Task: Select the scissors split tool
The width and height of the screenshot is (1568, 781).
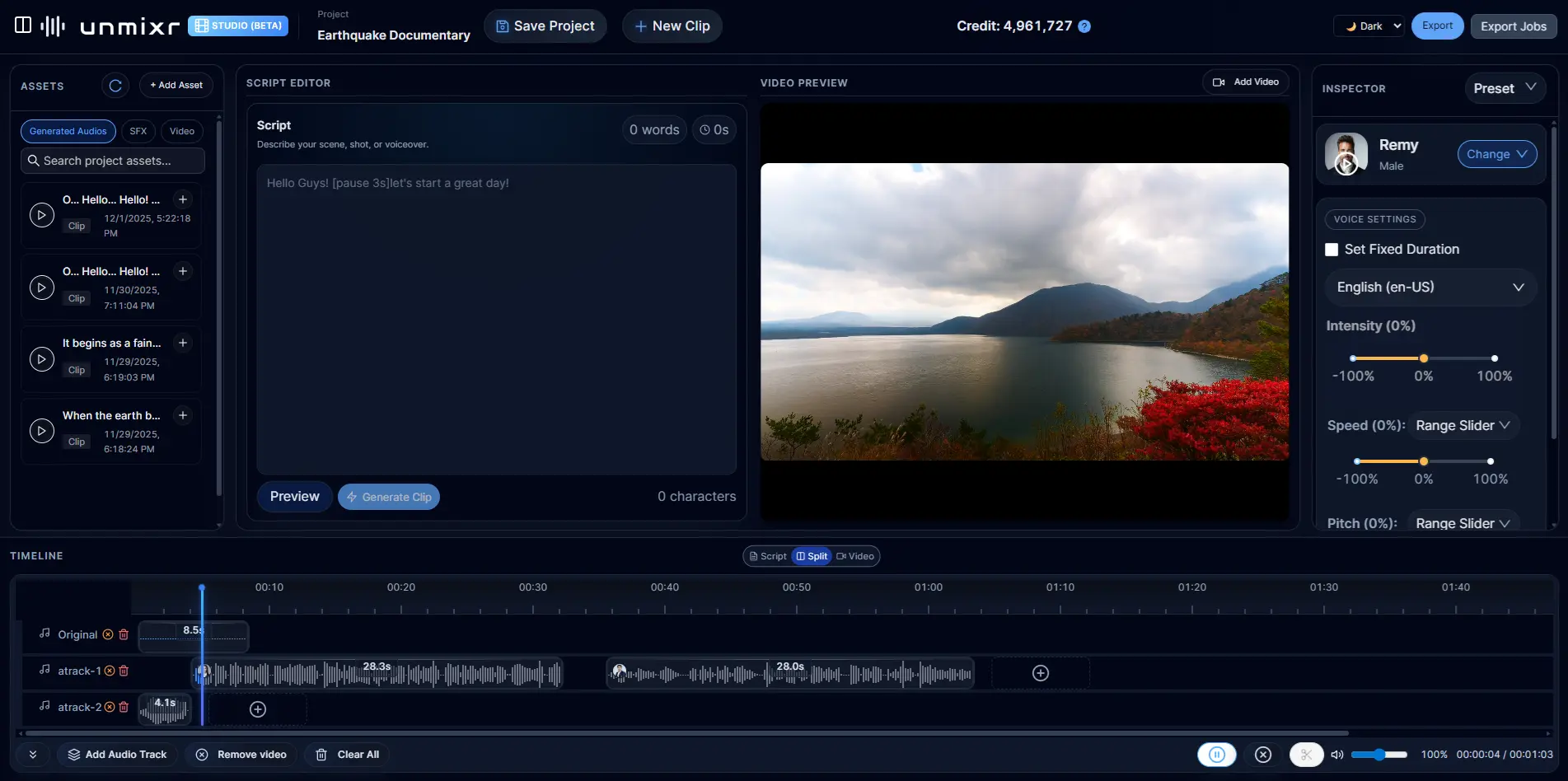Action: coord(1305,754)
